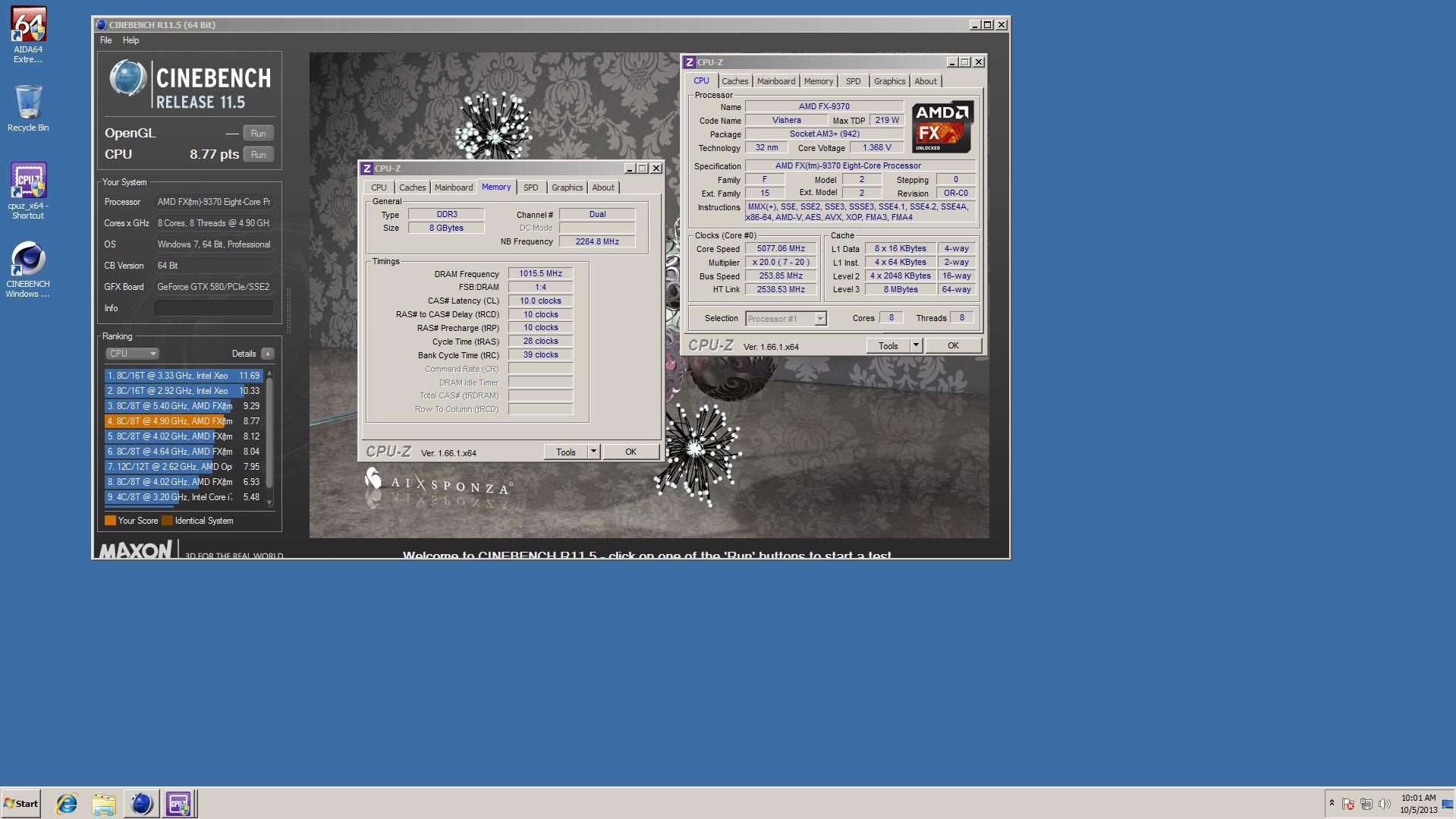Open Windows Explorer folder icon on taskbar
Image resolution: width=1456 pixels, height=819 pixels.
[x=104, y=804]
